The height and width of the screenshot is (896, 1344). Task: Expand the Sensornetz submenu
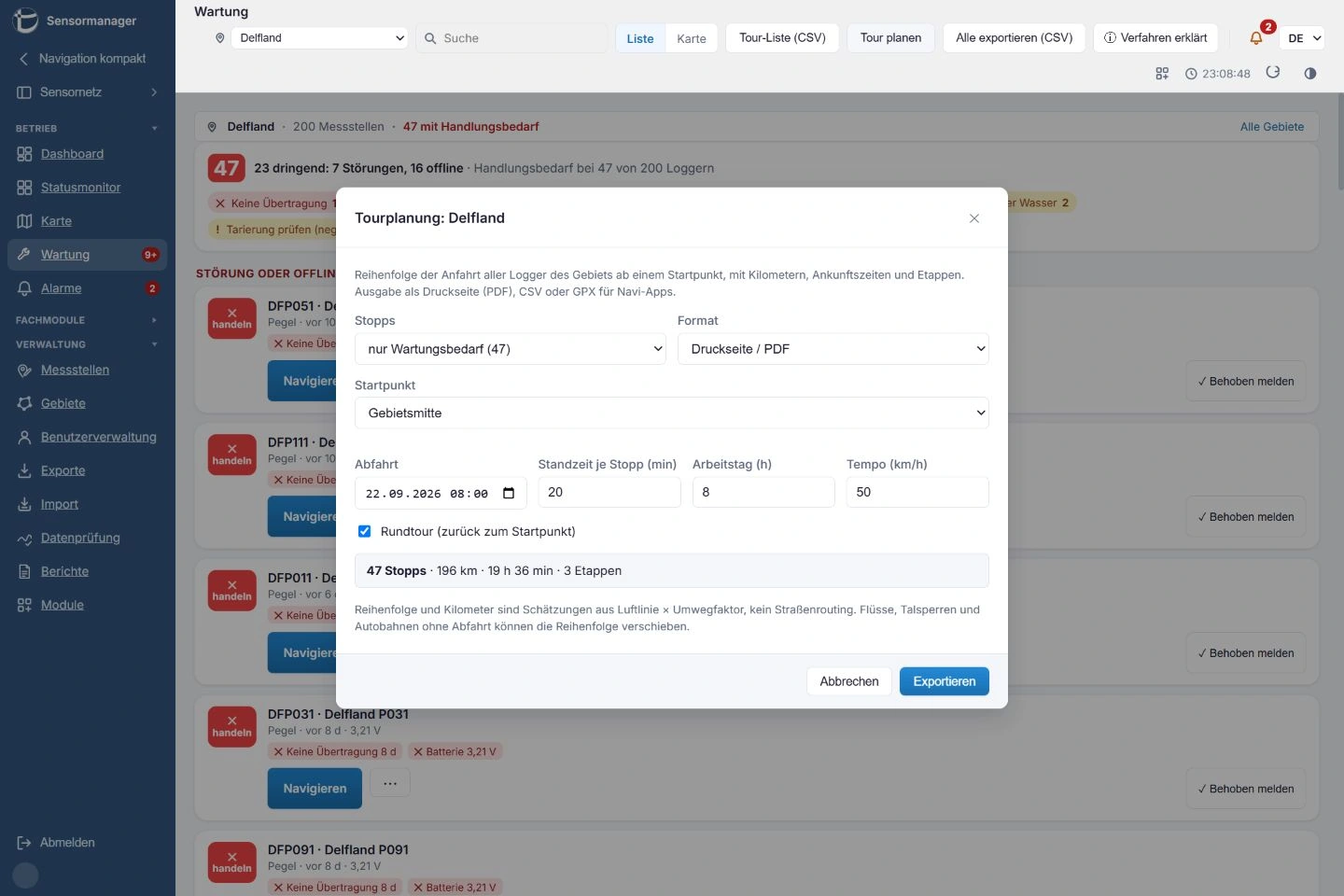click(154, 92)
